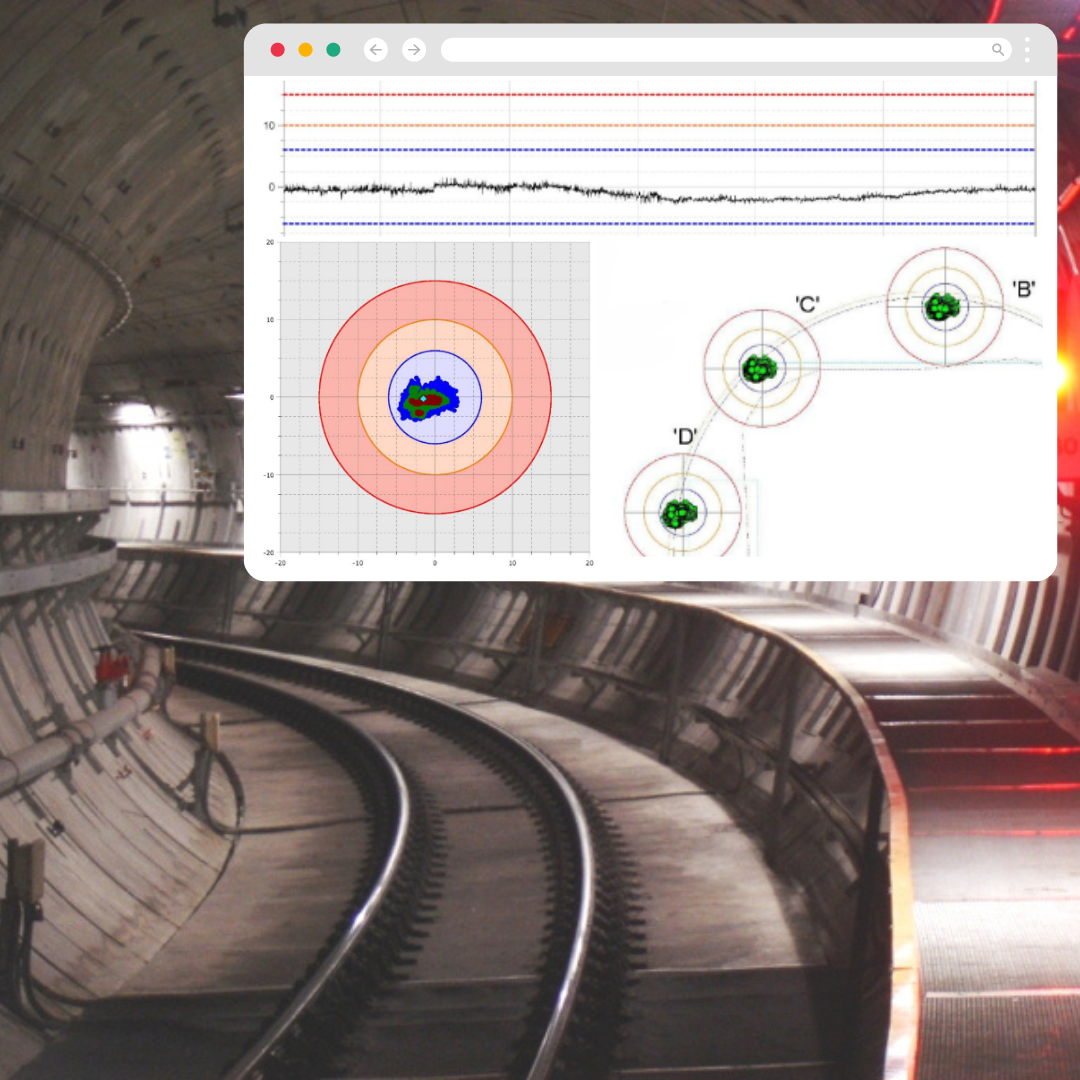Viewport: 1080px width, 1080px height.
Task: Click the yellow window control dot
Action: (306, 50)
